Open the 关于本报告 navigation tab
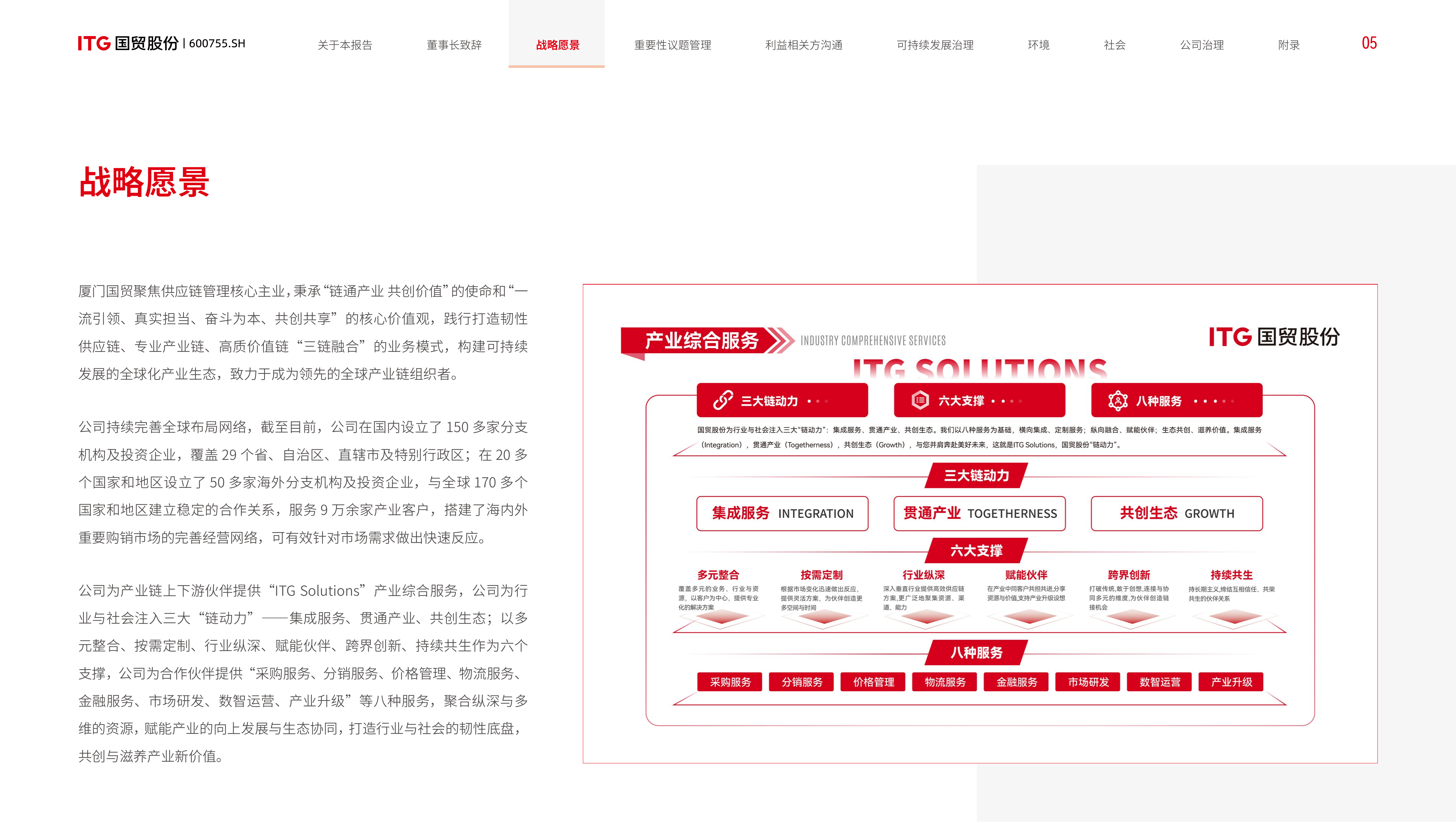 pos(345,45)
